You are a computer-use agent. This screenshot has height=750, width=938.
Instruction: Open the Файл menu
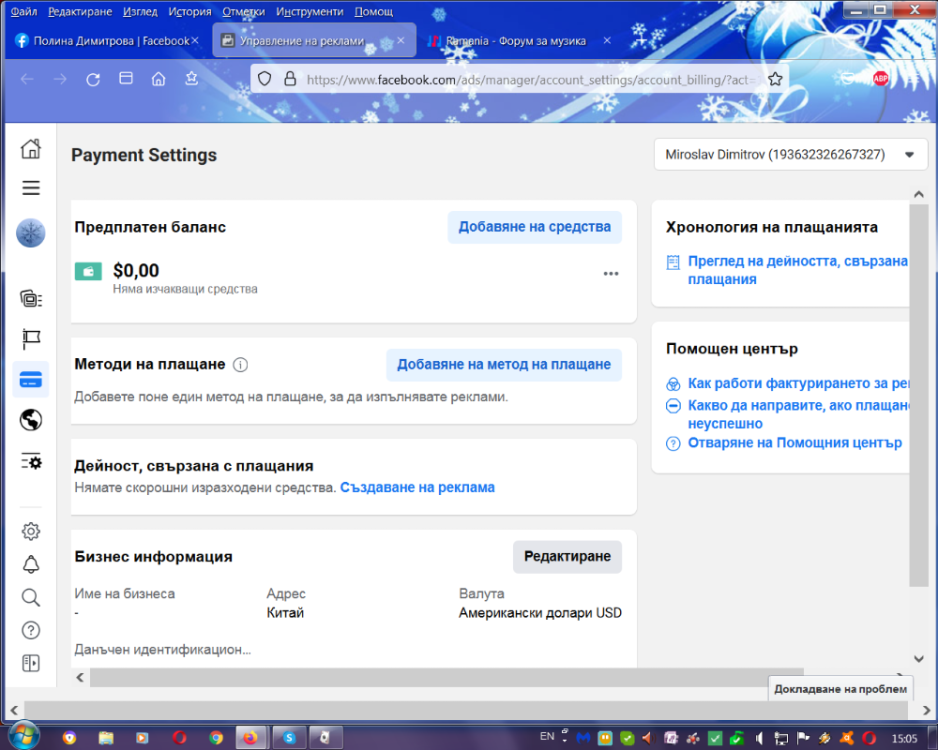pos(23,11)
